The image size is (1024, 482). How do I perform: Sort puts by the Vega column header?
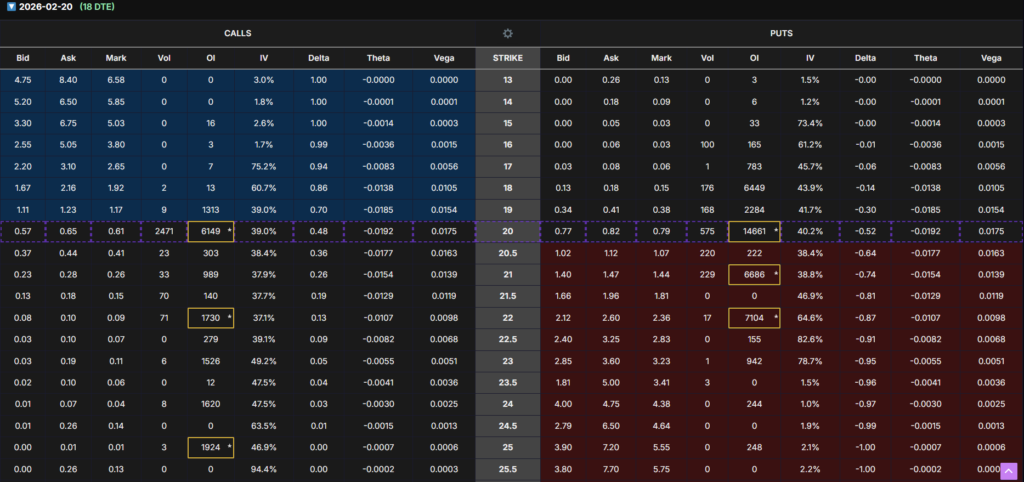click(990, 58)
